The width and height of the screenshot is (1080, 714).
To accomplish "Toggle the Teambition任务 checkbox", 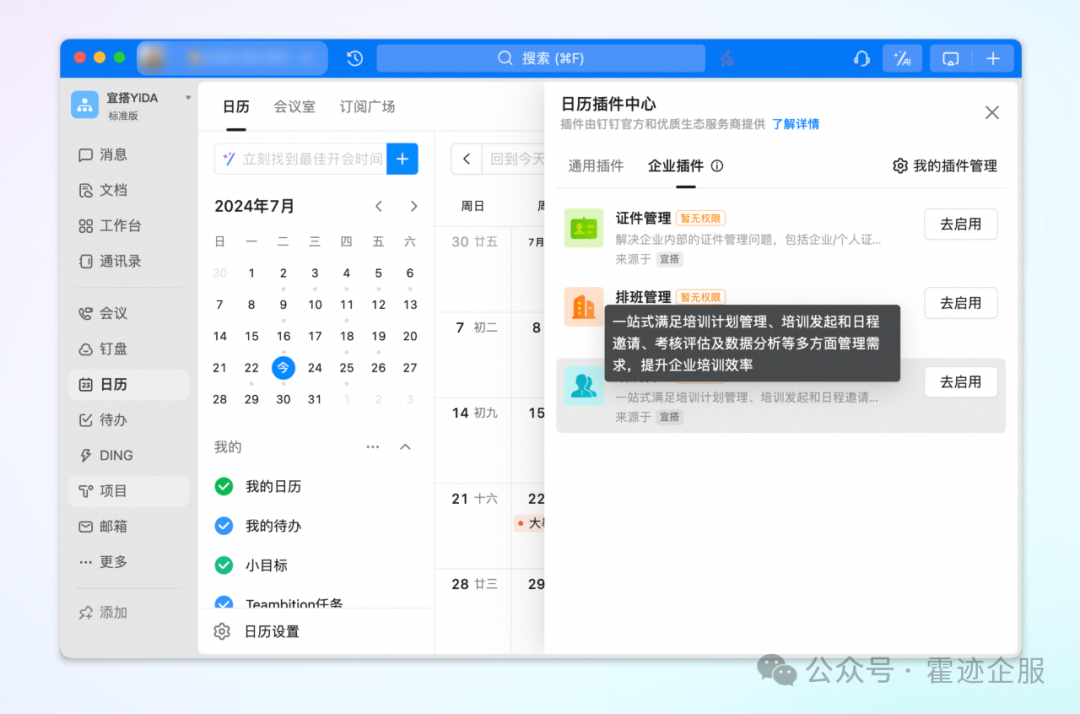I will 224,602.
